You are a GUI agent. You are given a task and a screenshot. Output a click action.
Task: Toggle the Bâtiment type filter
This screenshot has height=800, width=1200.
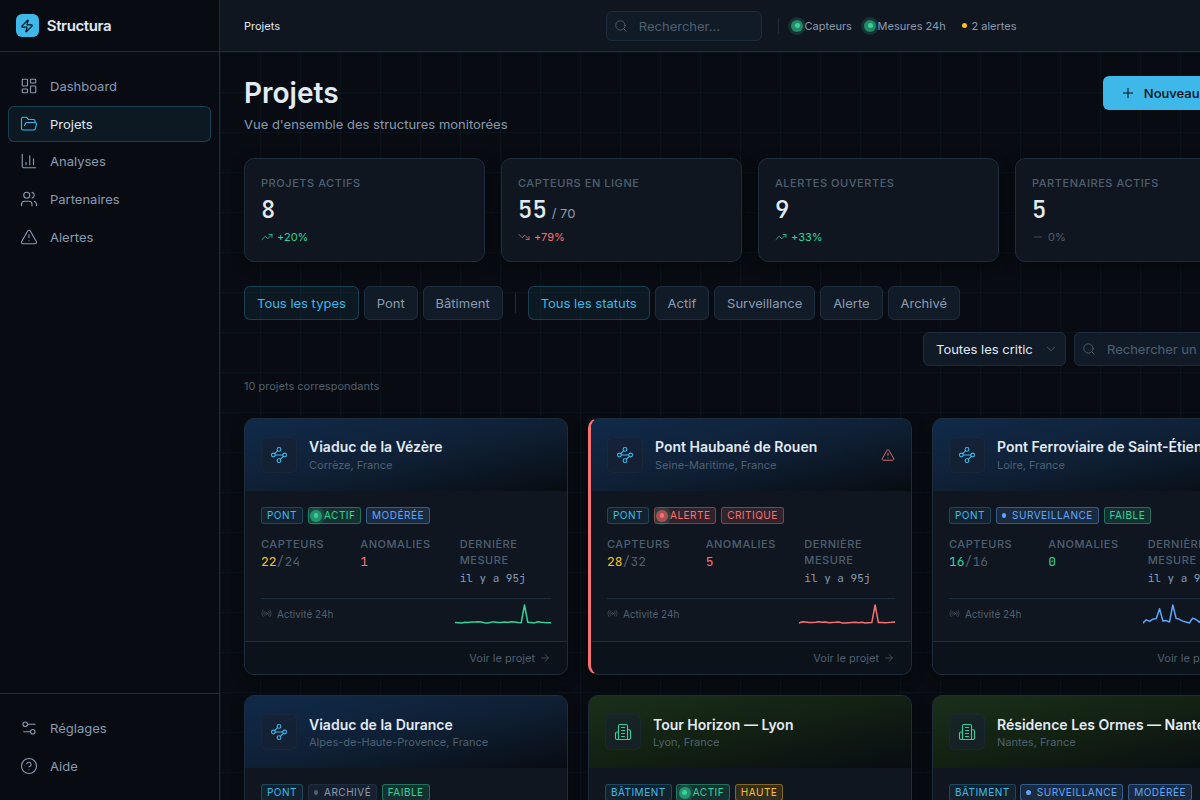(463, 303)
